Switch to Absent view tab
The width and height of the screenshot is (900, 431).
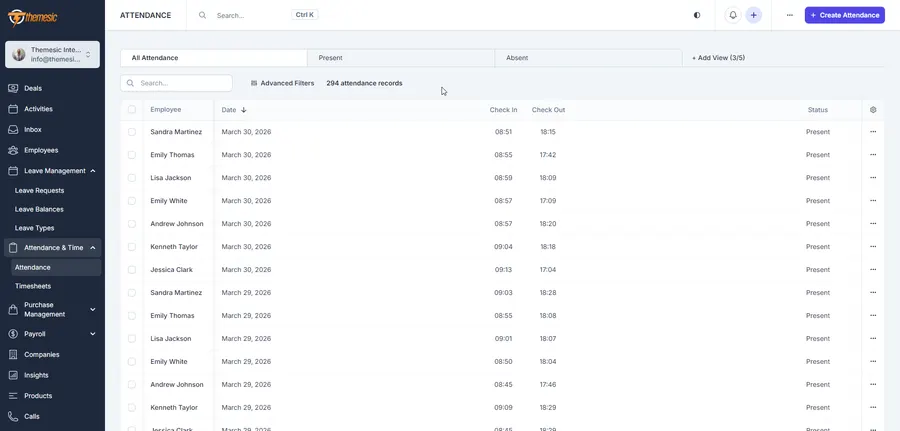point(588,58)
